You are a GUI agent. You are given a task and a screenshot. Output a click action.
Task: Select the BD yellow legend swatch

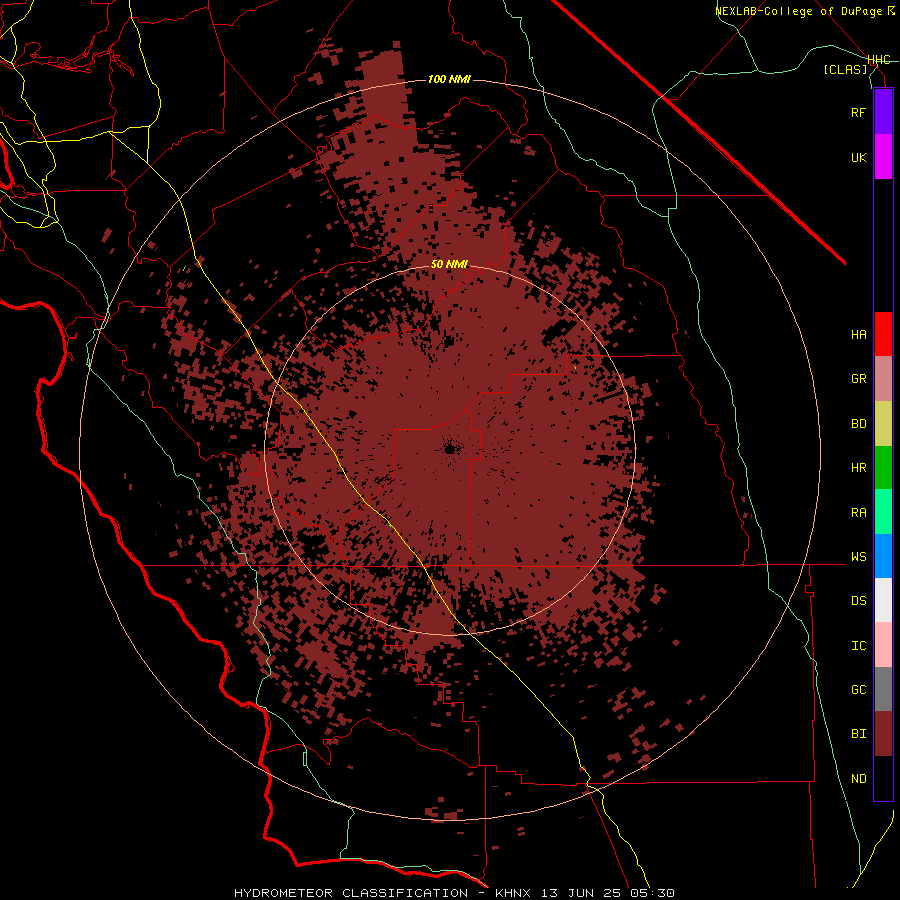point(883,424)
